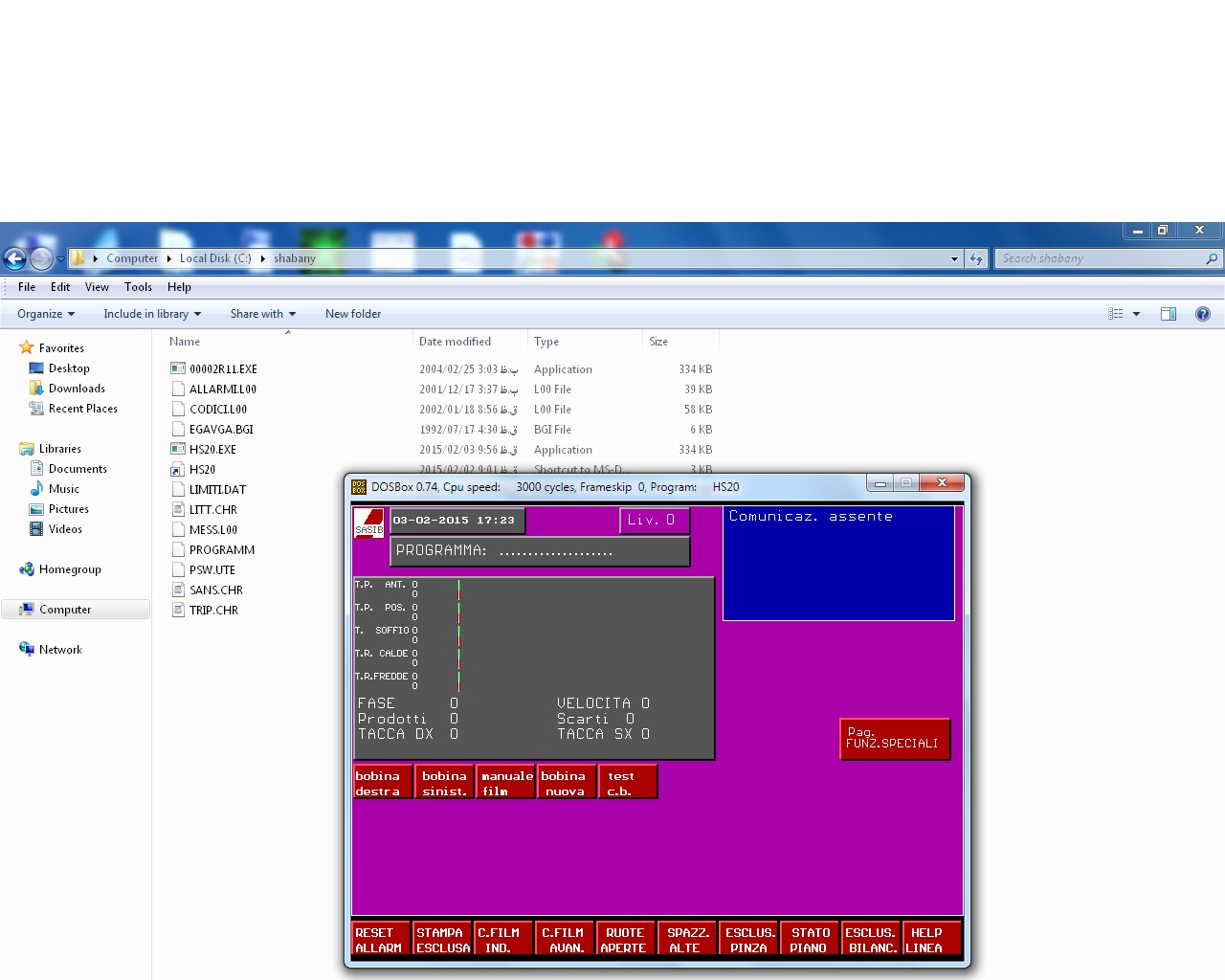Screen dimensions: 1225x980
Task: Open the Tools menu
Action: 138,287
